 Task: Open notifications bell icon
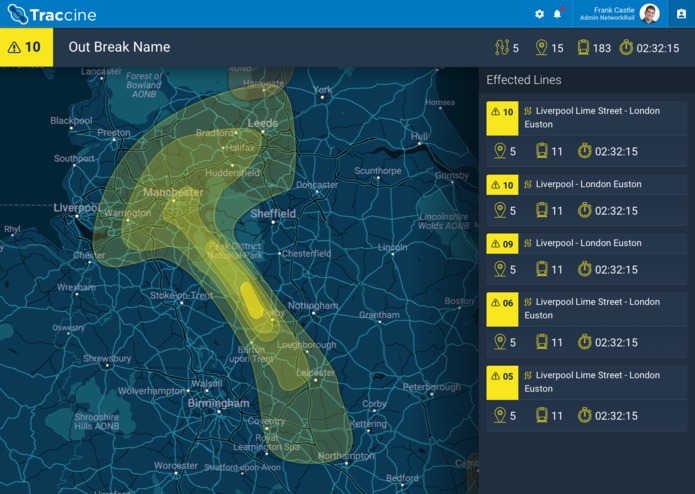558,14
